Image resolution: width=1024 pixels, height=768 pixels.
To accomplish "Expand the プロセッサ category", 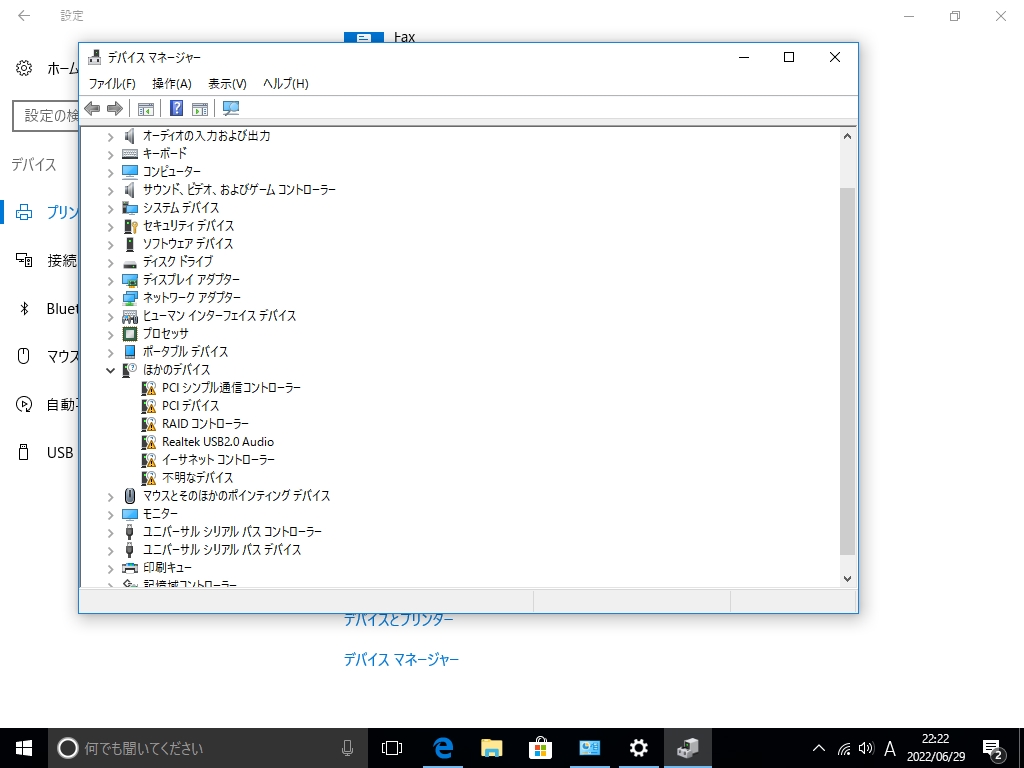I will (x=110, y=334).
